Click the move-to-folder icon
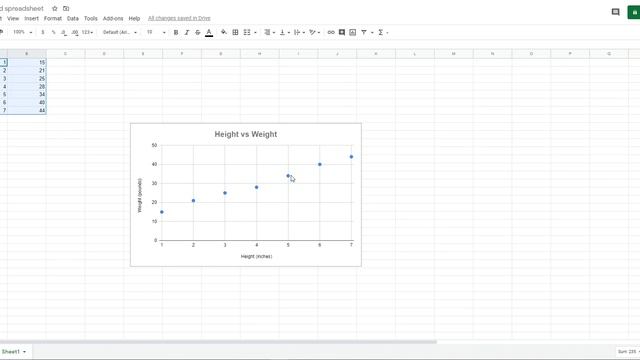The height and width of the screenshot is (360, 640). [66, 9]
